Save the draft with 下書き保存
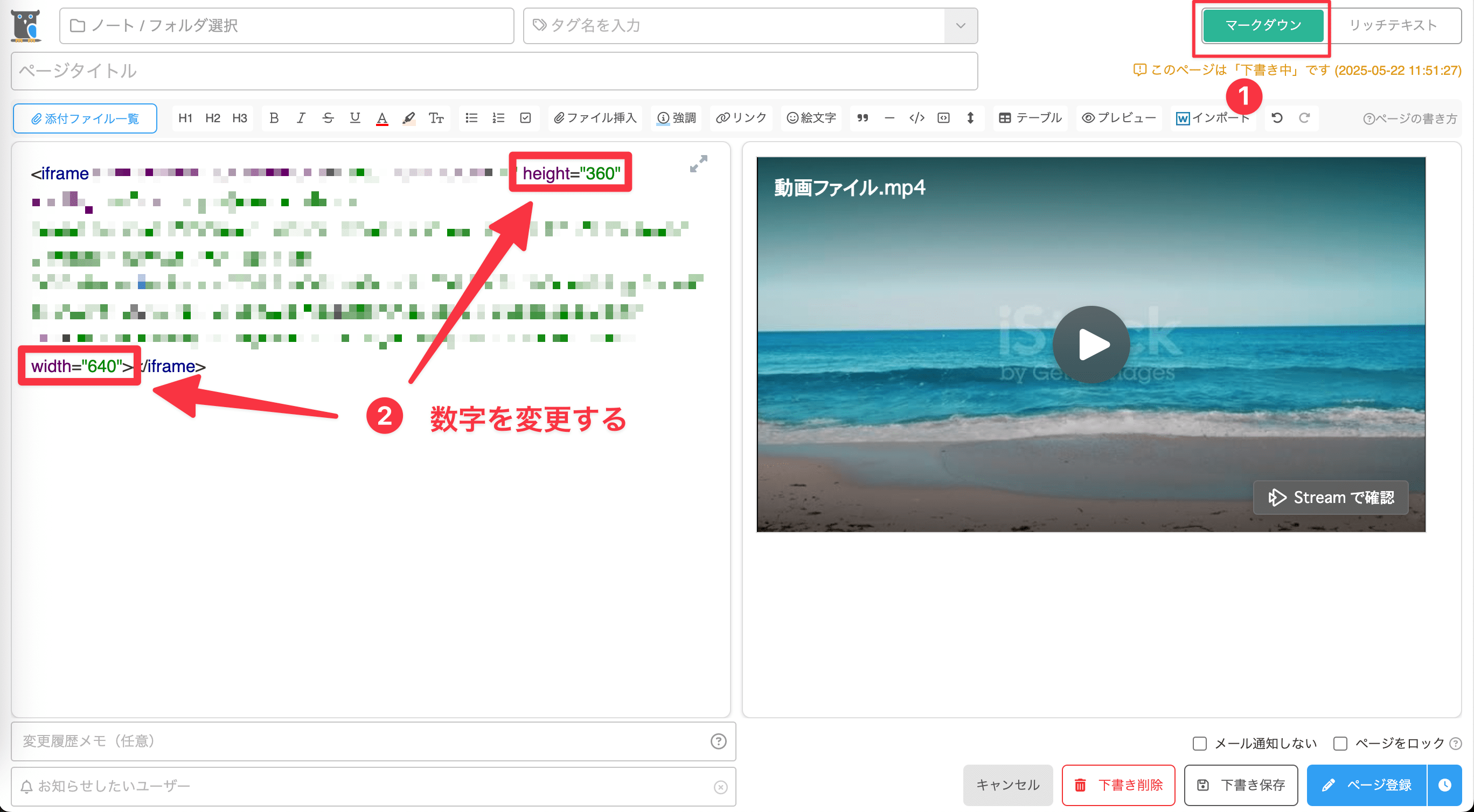This screenshot has width=1474, height=812. pos(1241,785)
